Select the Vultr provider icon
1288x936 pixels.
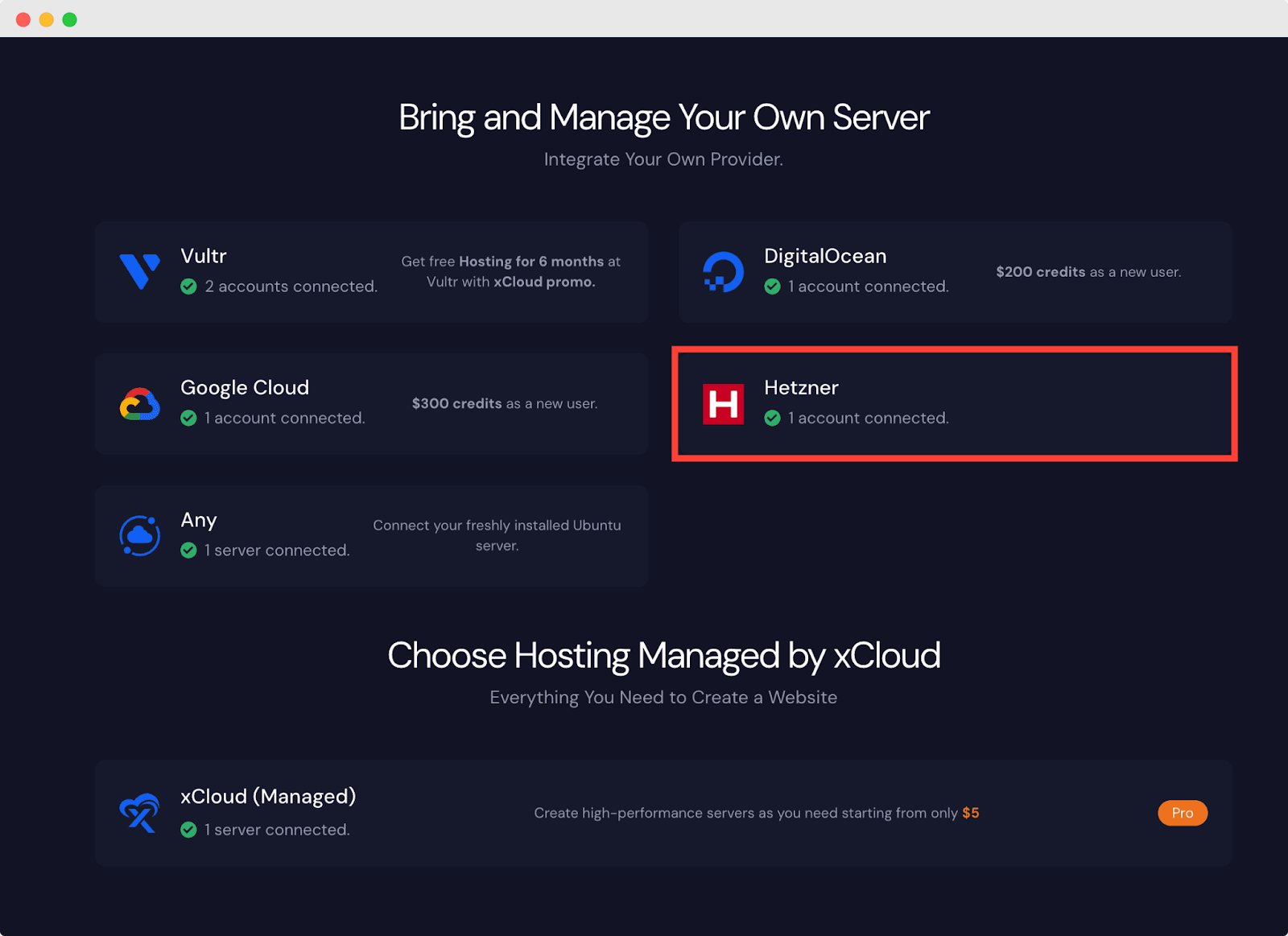140,272
